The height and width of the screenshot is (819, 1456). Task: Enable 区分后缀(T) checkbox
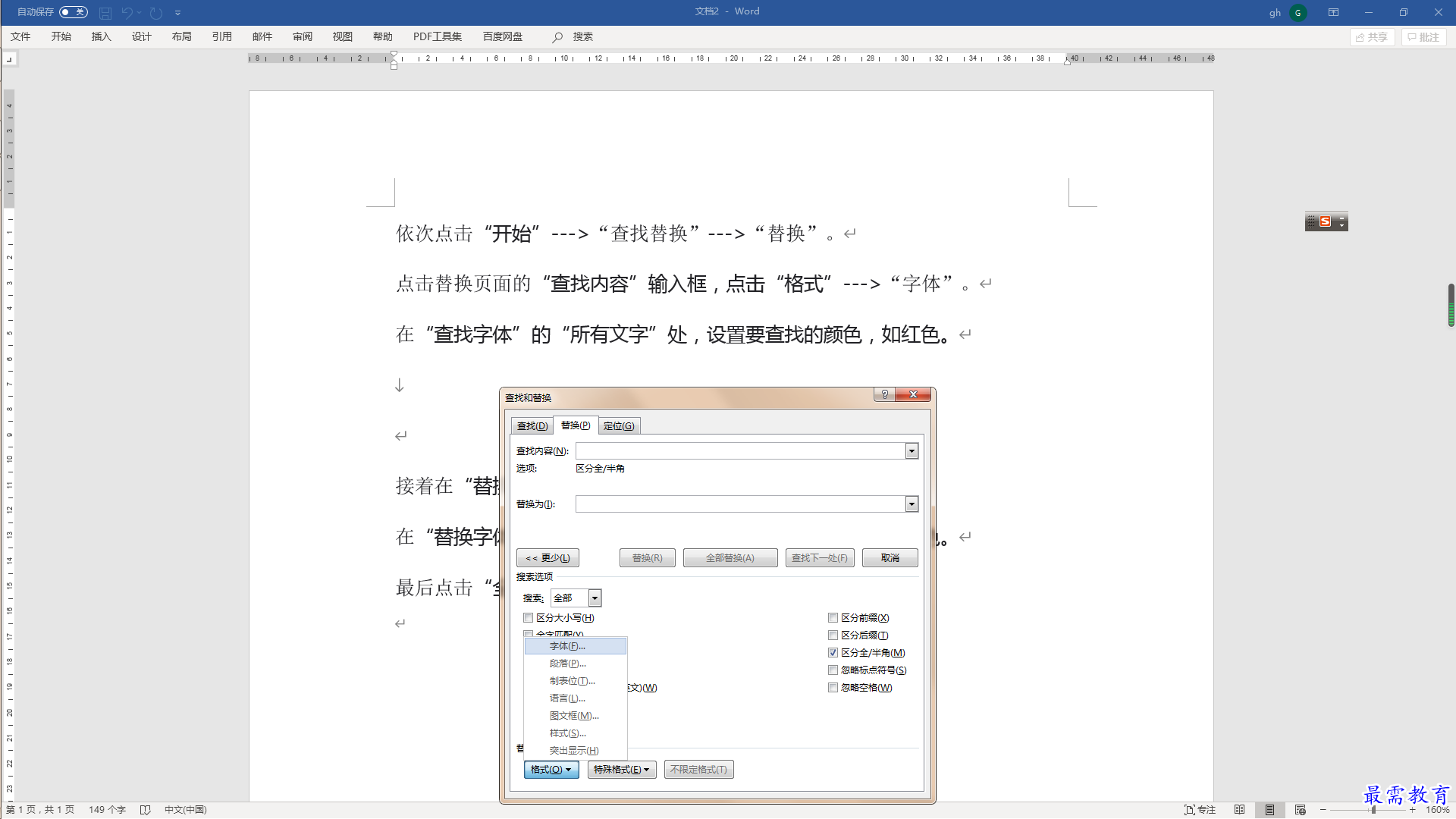tap(833, 635)
